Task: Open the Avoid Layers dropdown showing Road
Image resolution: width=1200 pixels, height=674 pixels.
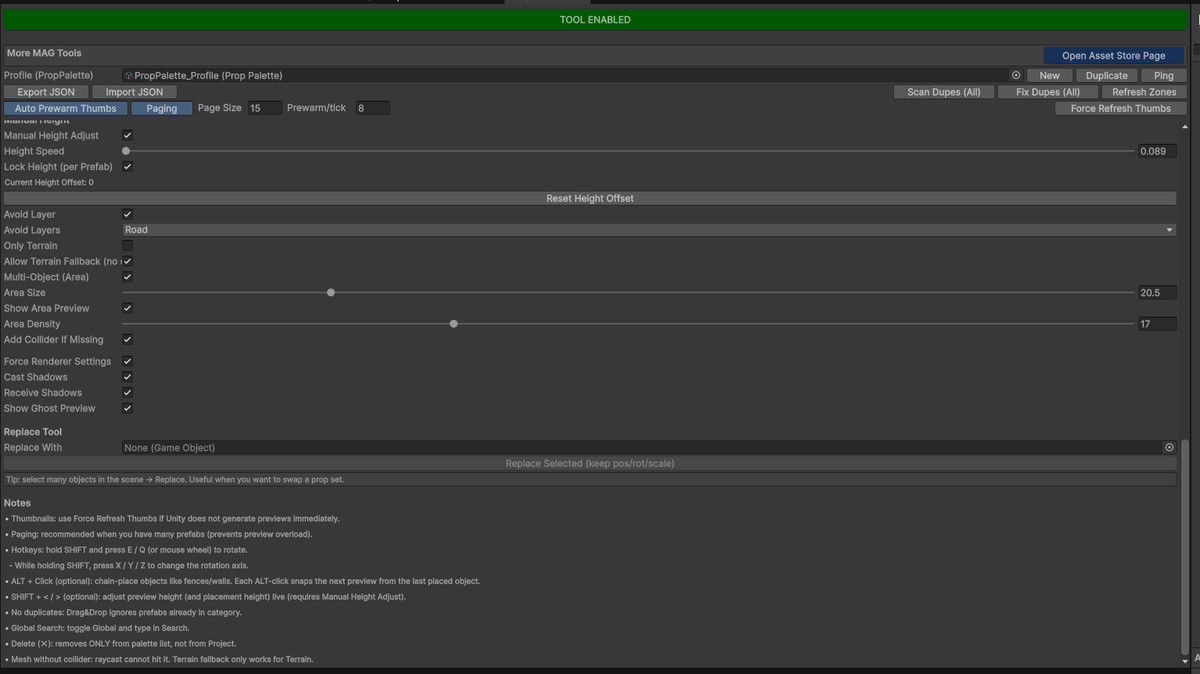Action: click(649, 230)
